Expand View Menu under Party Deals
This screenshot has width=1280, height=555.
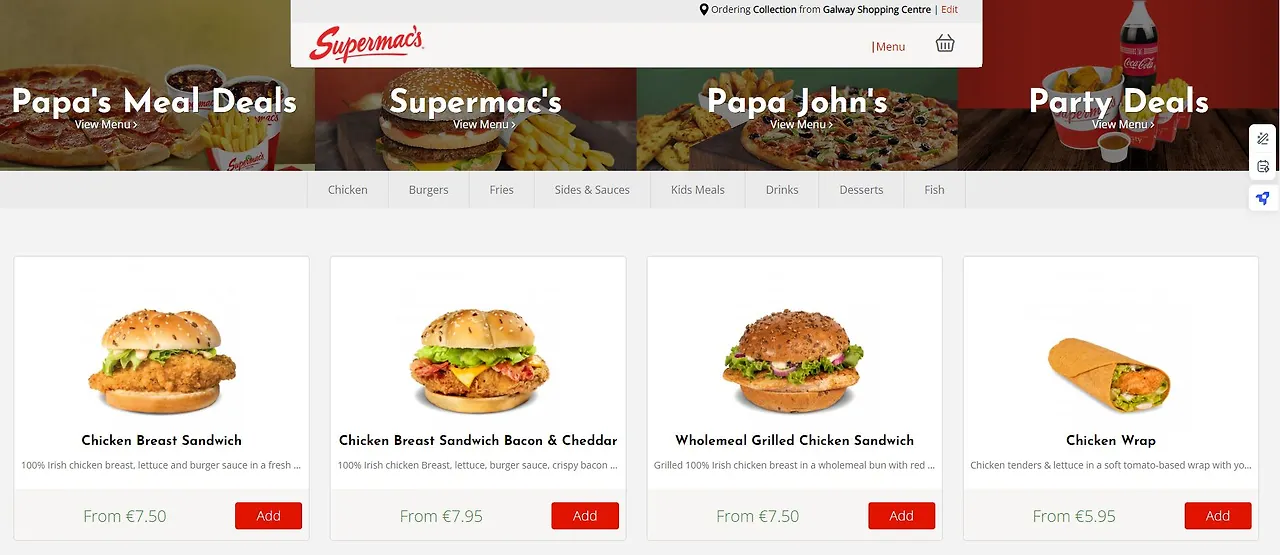(x=1123, y=125)
